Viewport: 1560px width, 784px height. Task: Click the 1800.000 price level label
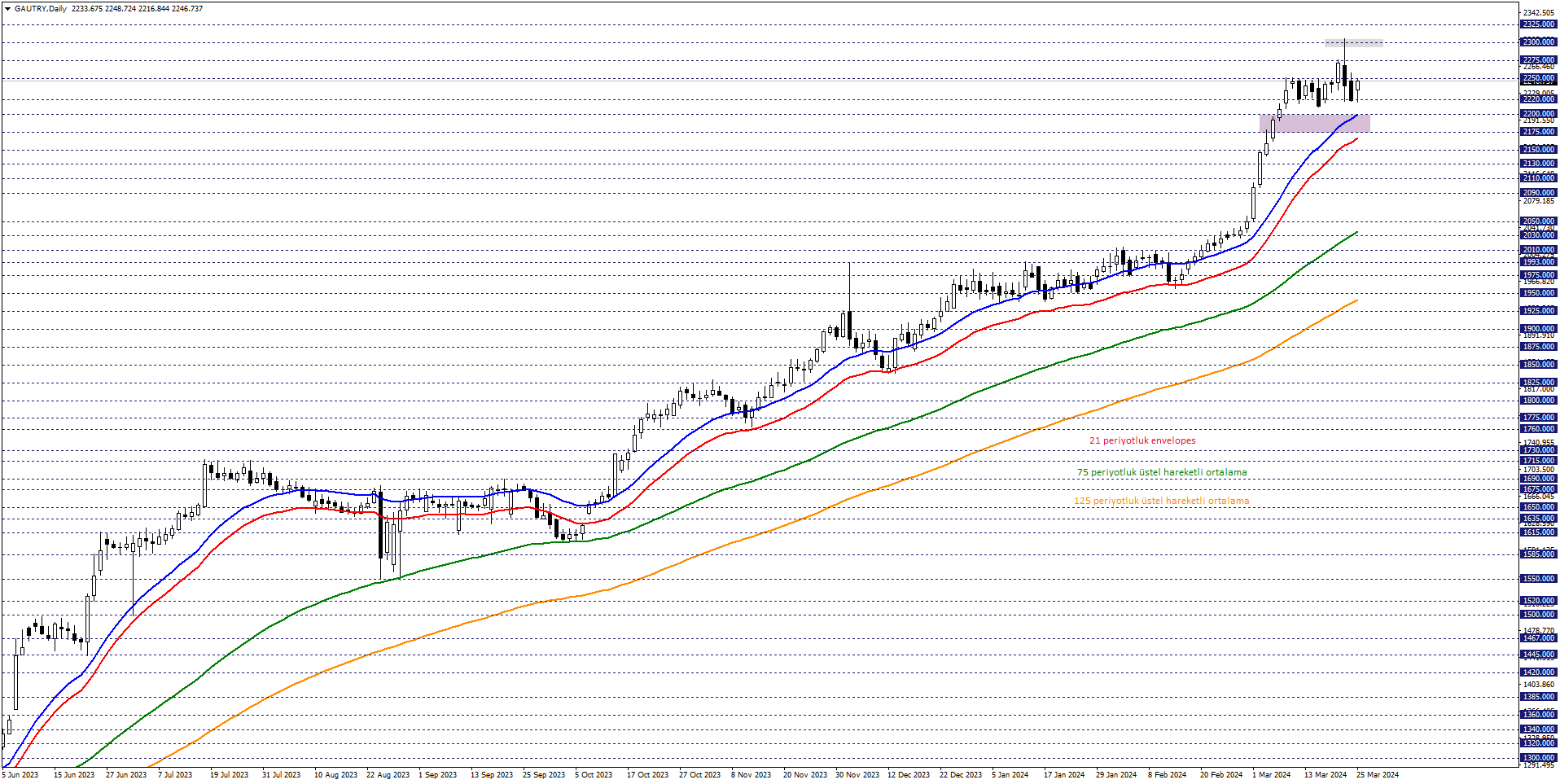[1538, 401]
